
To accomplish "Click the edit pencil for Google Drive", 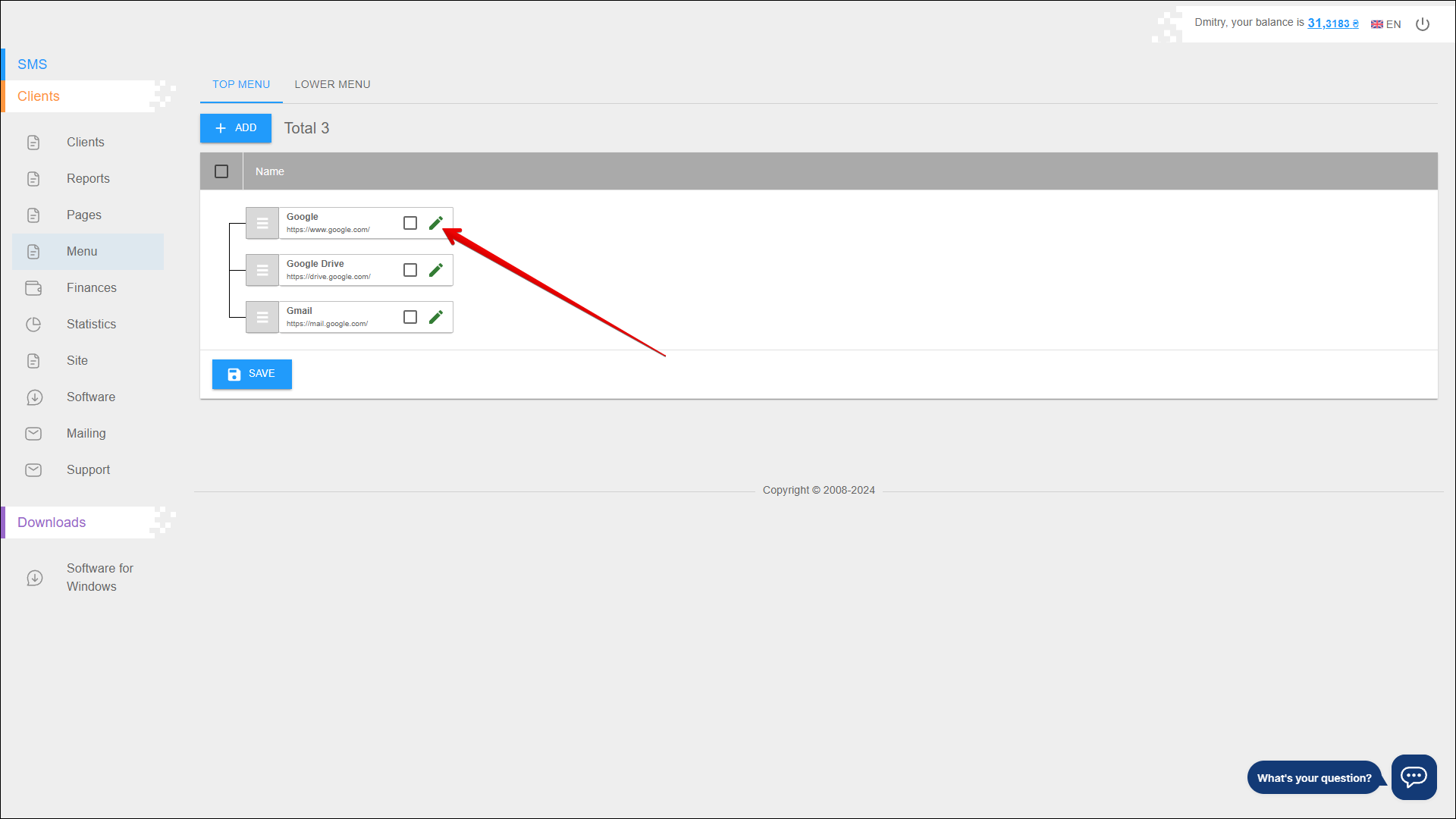I will [435, 270].
